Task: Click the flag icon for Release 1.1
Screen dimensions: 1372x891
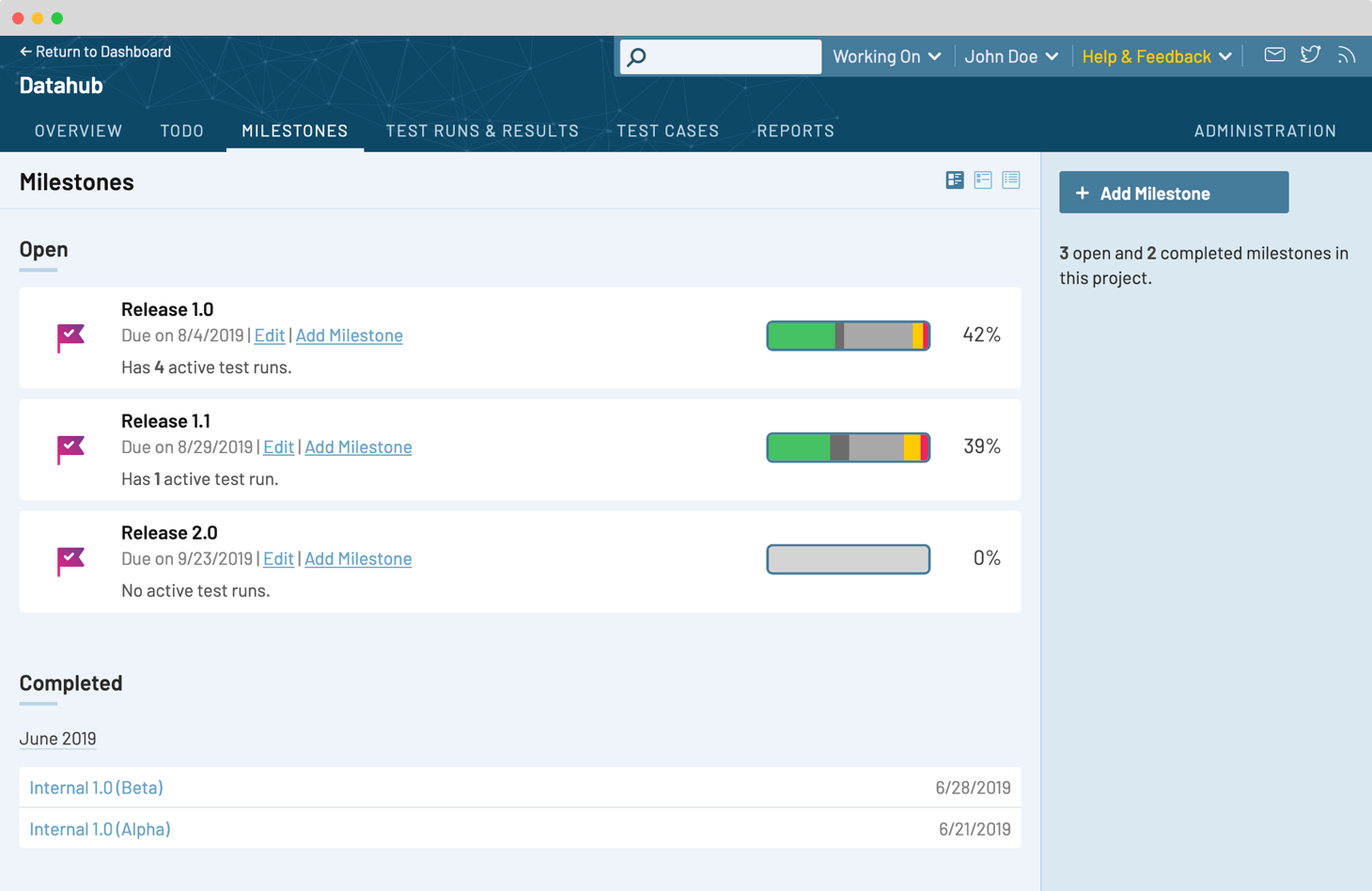Action: point(70,449)
